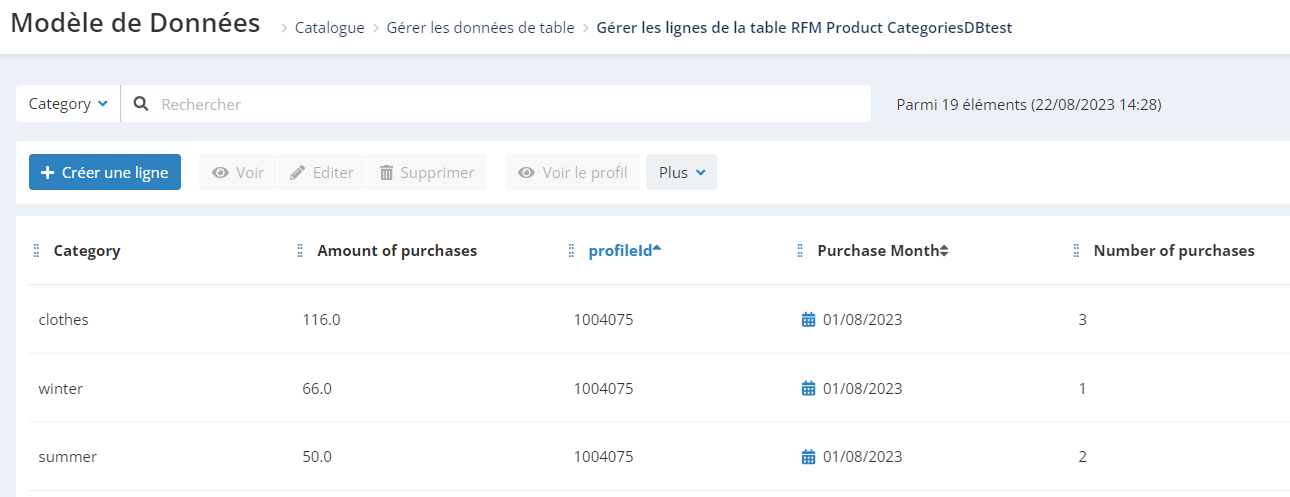
Task: Click the Voir le profil button
Action: (x=573, y=172)
